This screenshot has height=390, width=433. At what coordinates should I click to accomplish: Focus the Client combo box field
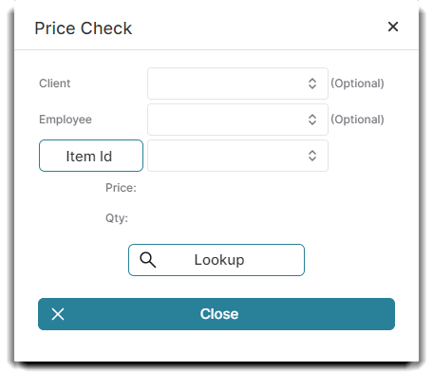click(238, 83)
